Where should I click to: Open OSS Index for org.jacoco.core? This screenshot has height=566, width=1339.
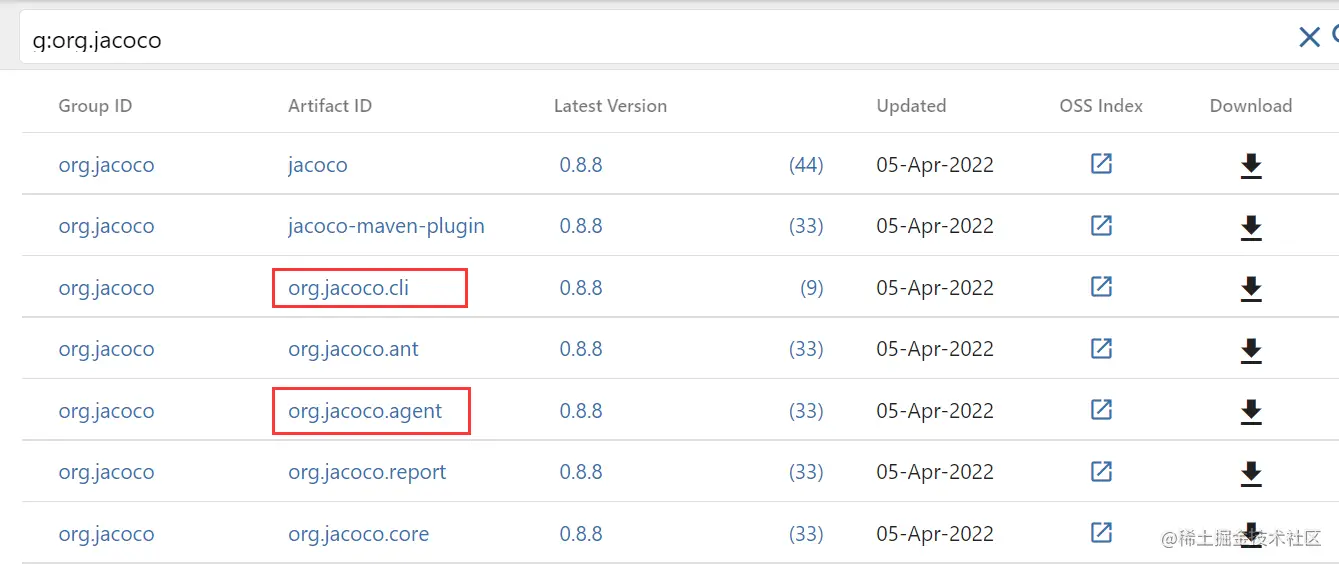tap(1101, 534)
